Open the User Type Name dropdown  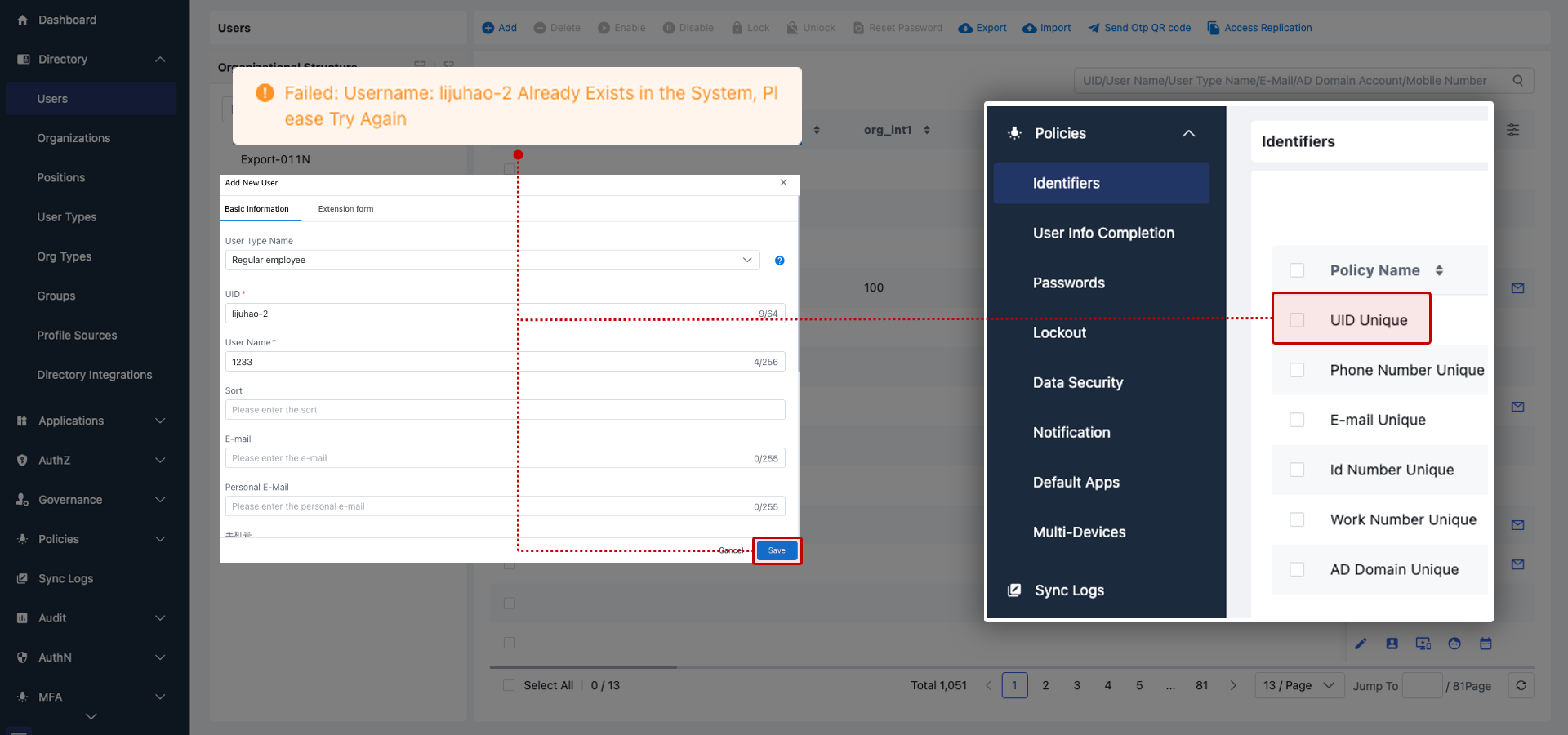point(492,260)
